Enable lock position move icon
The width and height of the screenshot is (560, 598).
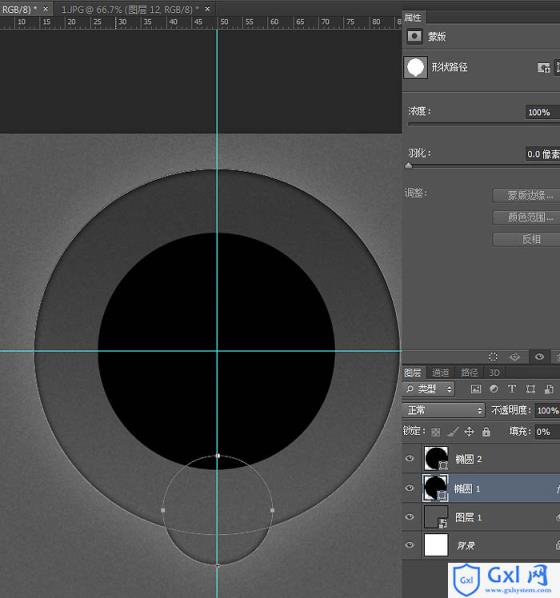469,432
